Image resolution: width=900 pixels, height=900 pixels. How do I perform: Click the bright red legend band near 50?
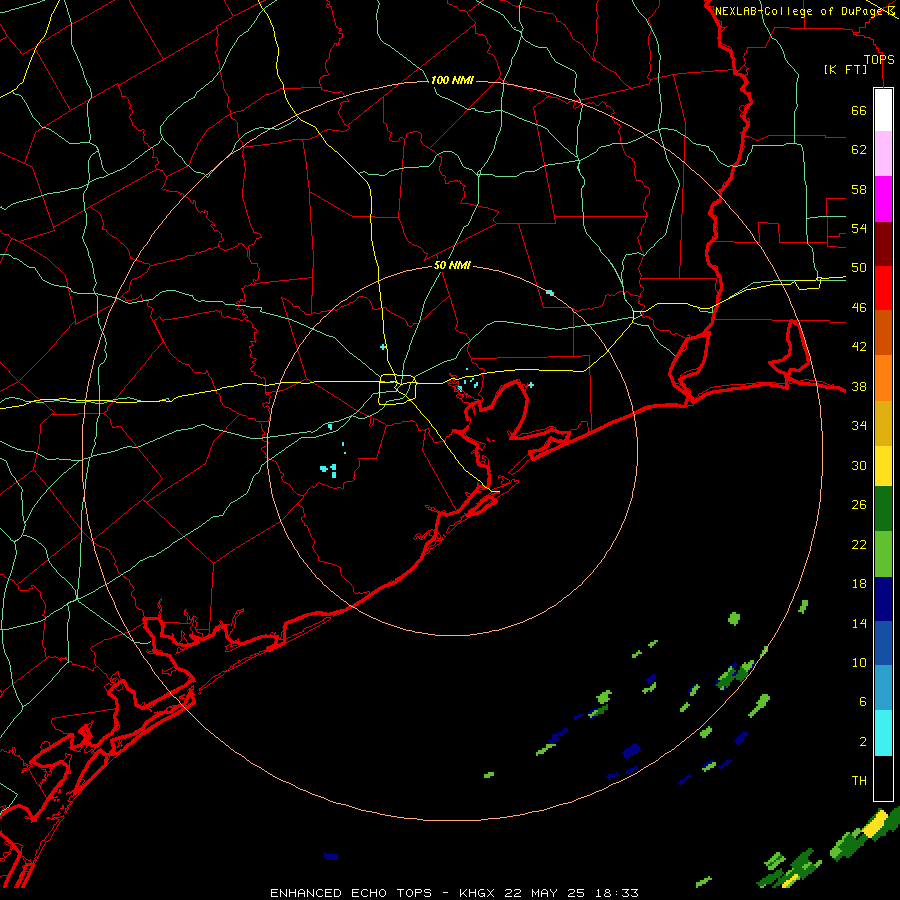click(883, 288)
